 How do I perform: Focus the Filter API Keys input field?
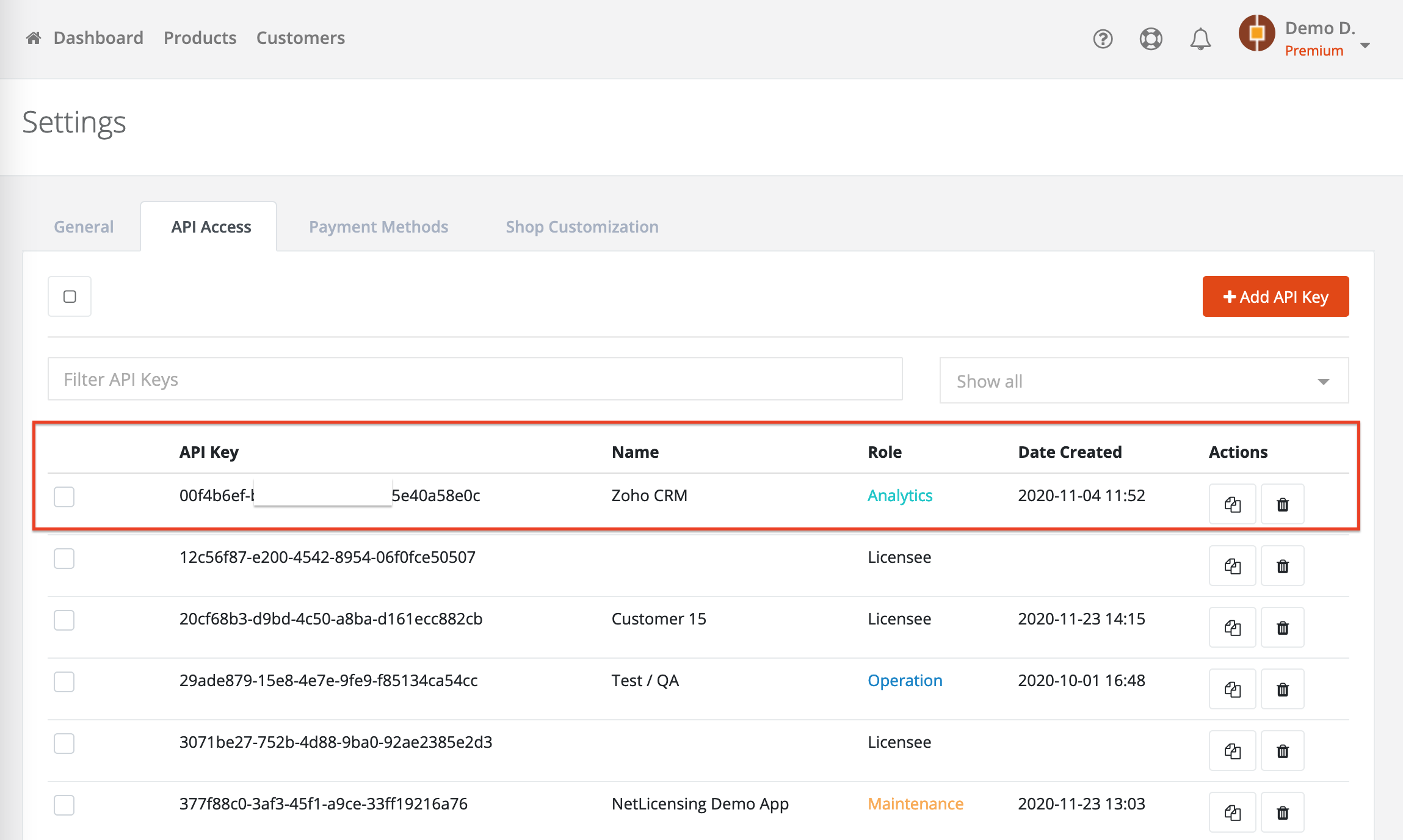click(x=475, y=380)
